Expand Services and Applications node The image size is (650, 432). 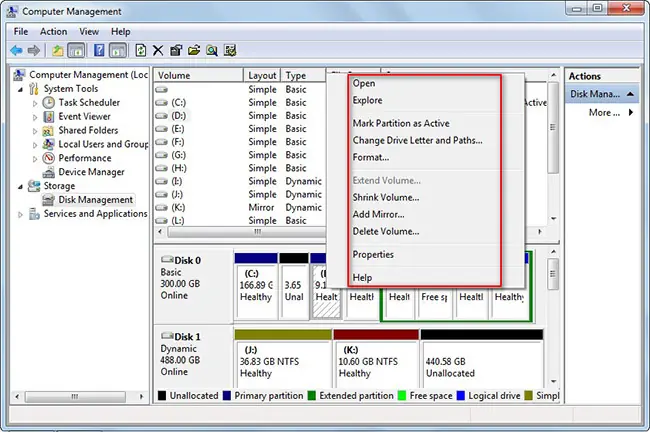20,214
